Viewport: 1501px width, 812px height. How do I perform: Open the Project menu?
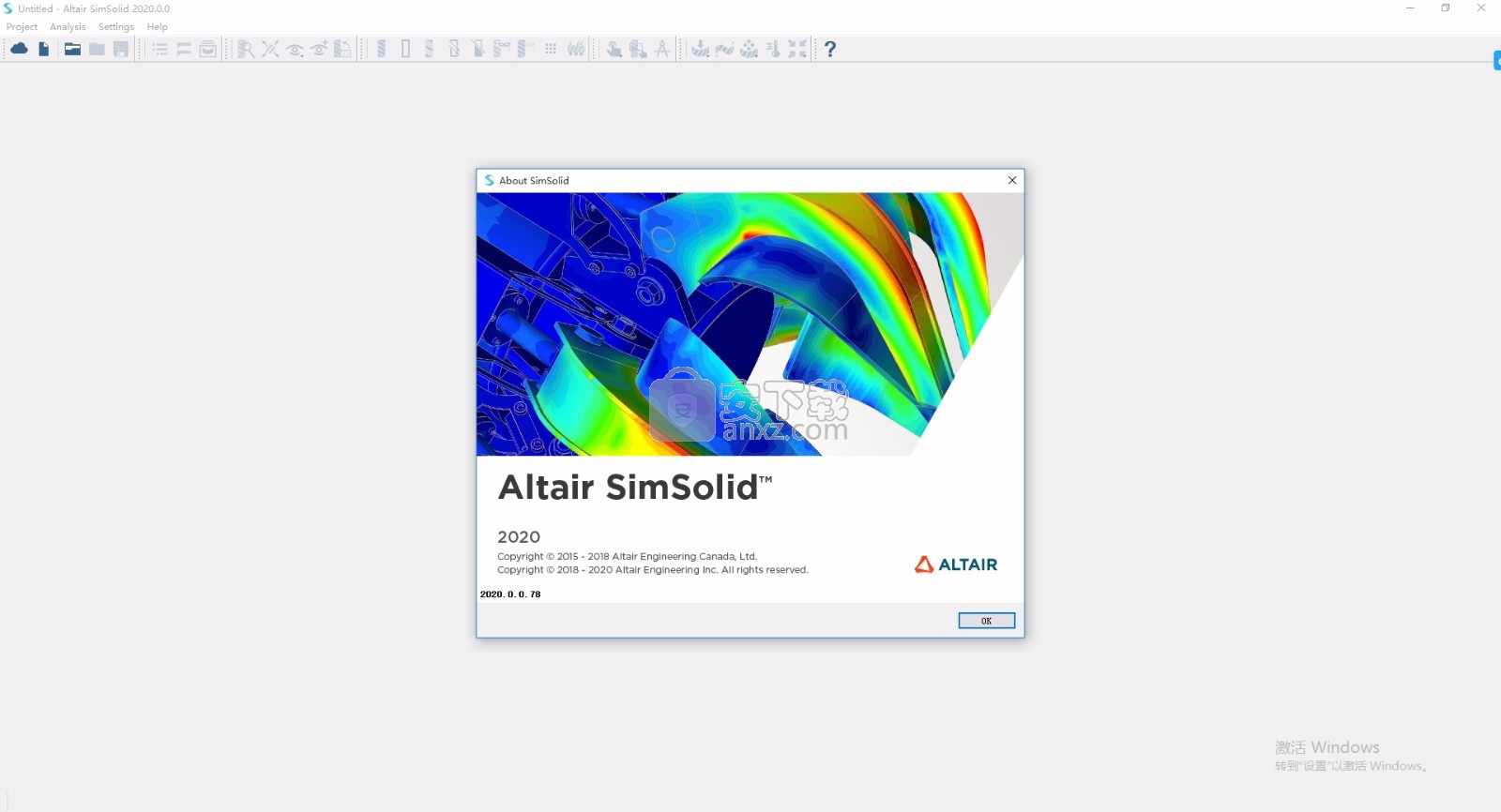22,27
